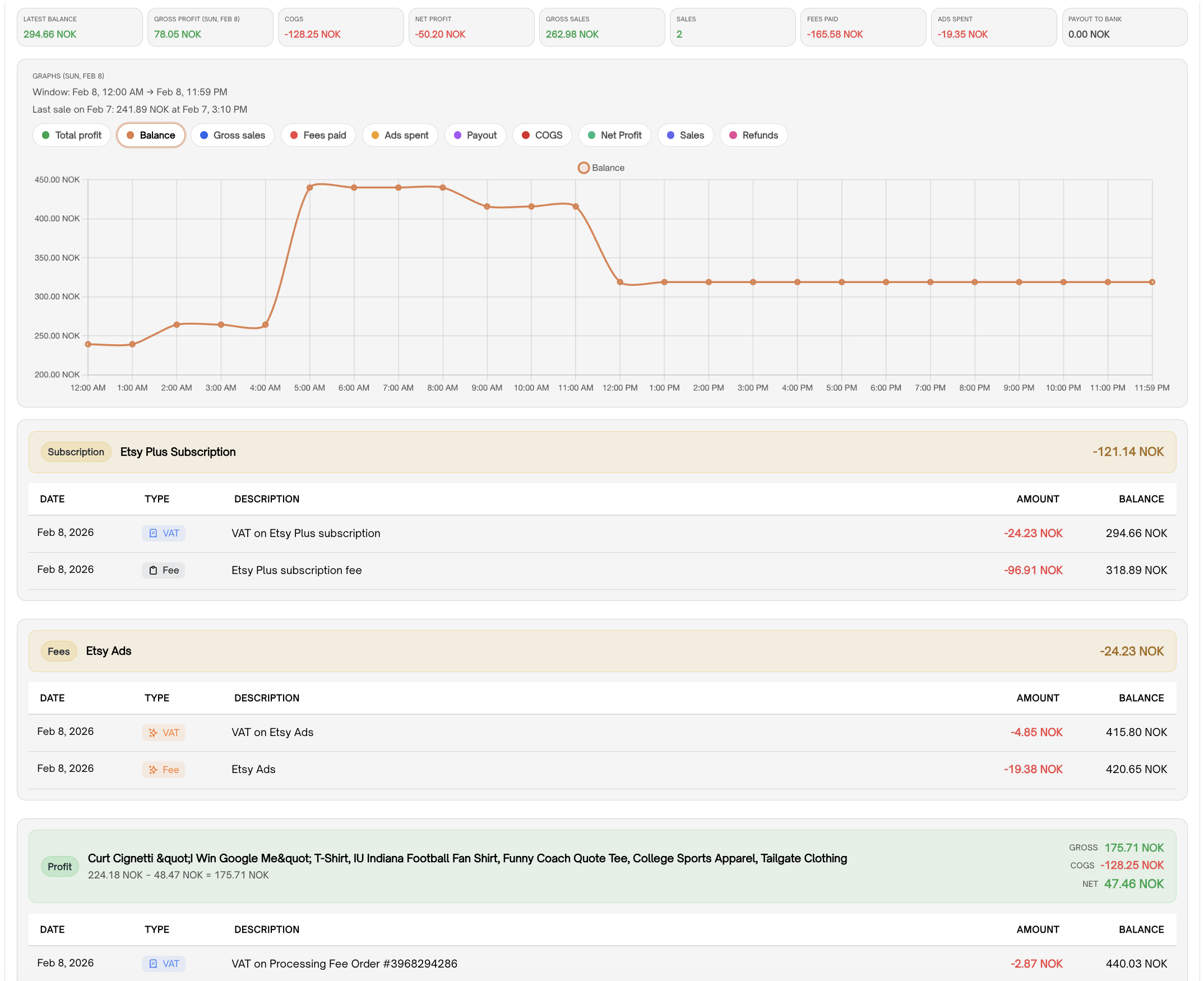Show the Payout series on graph
The width and height of the screenshot is (1204, 981).
(475, 135)
